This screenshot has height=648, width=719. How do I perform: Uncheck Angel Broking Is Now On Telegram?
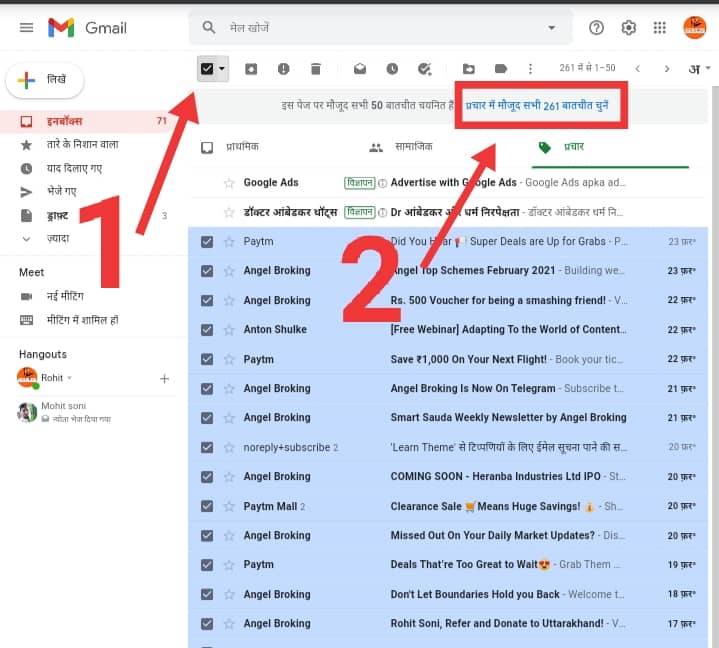pyautogui.click(x=207, y=388)
